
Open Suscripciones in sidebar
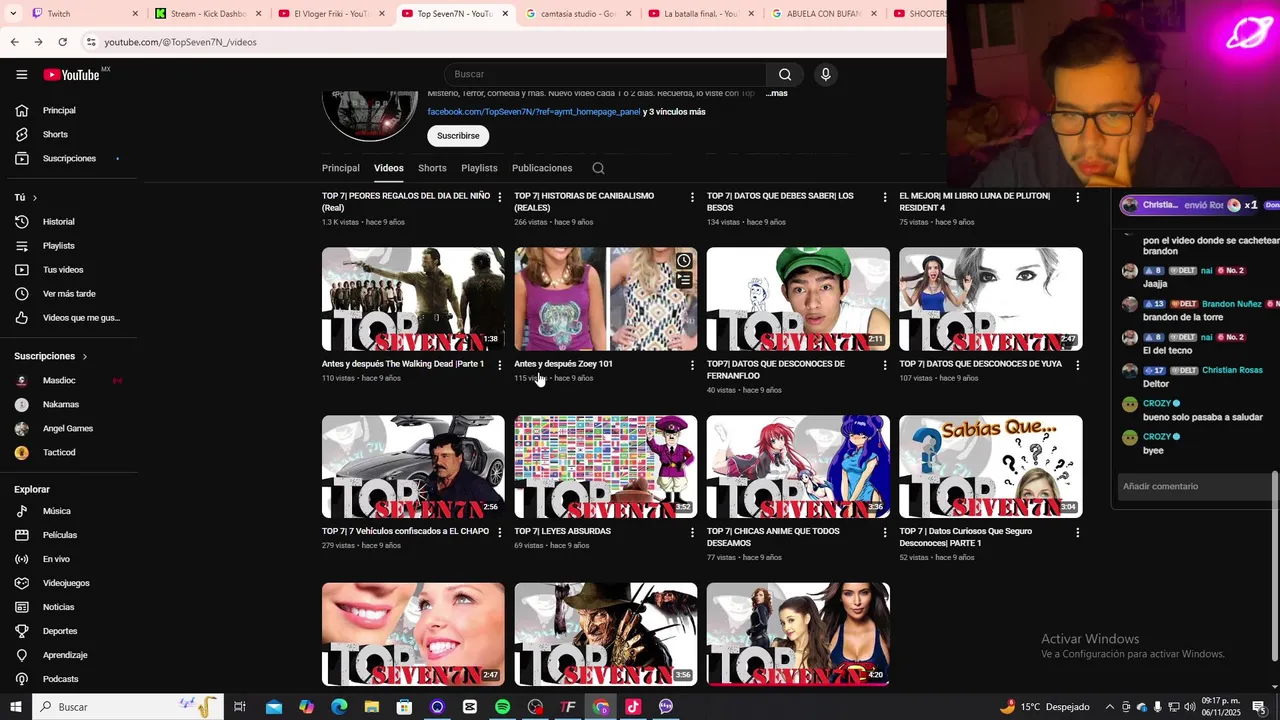click(x=69, y=159)
